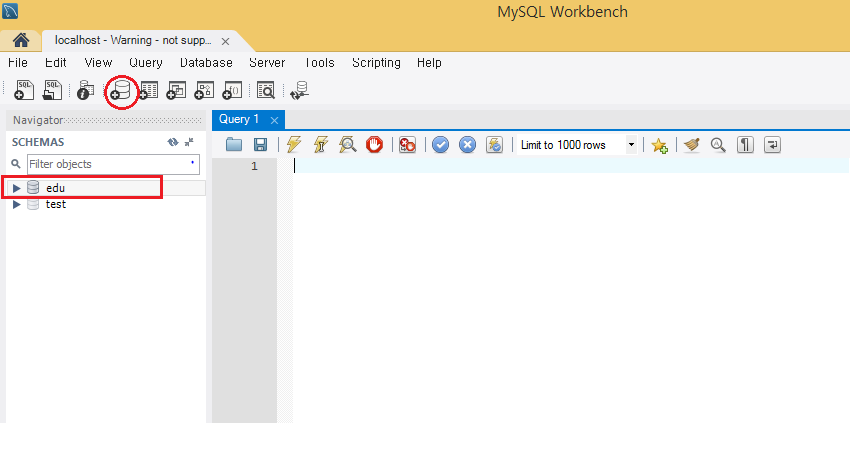
Task: Open a script file in query editor
Action: [x=234, y=145]
